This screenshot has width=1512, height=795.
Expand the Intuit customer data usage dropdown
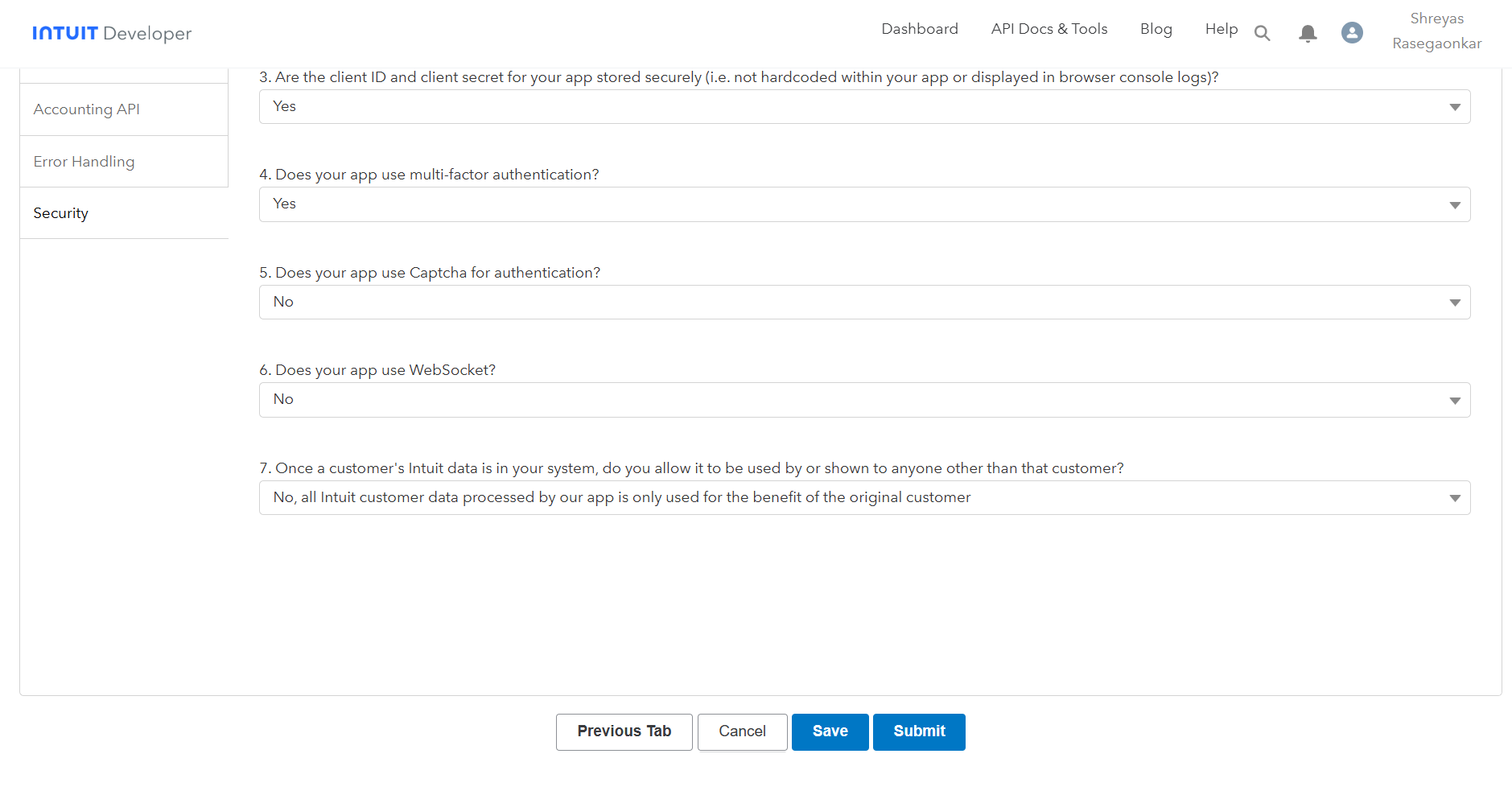tap(864, 498)
